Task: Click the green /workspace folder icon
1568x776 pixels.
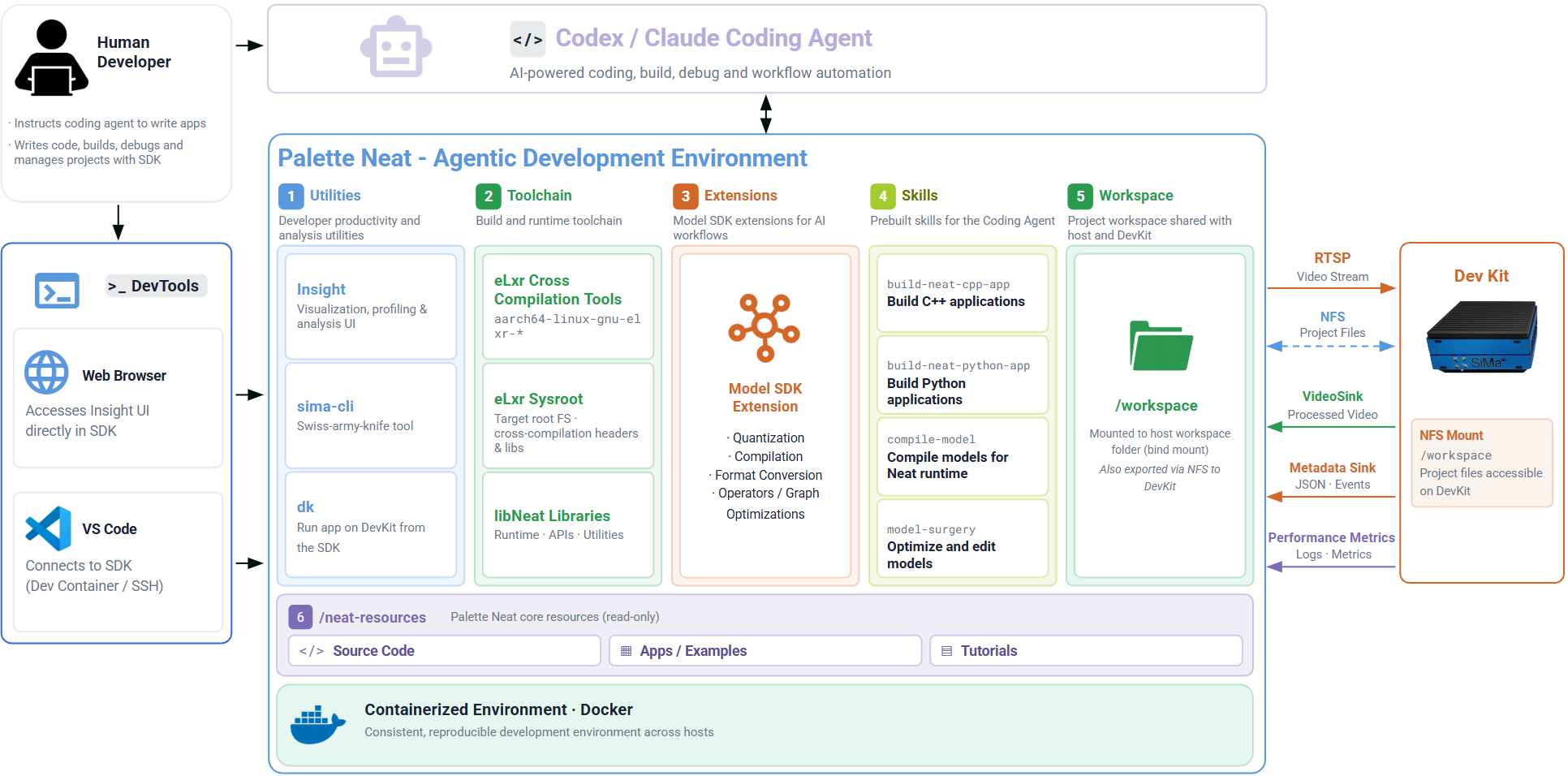Action: (x=1161, y=346)
